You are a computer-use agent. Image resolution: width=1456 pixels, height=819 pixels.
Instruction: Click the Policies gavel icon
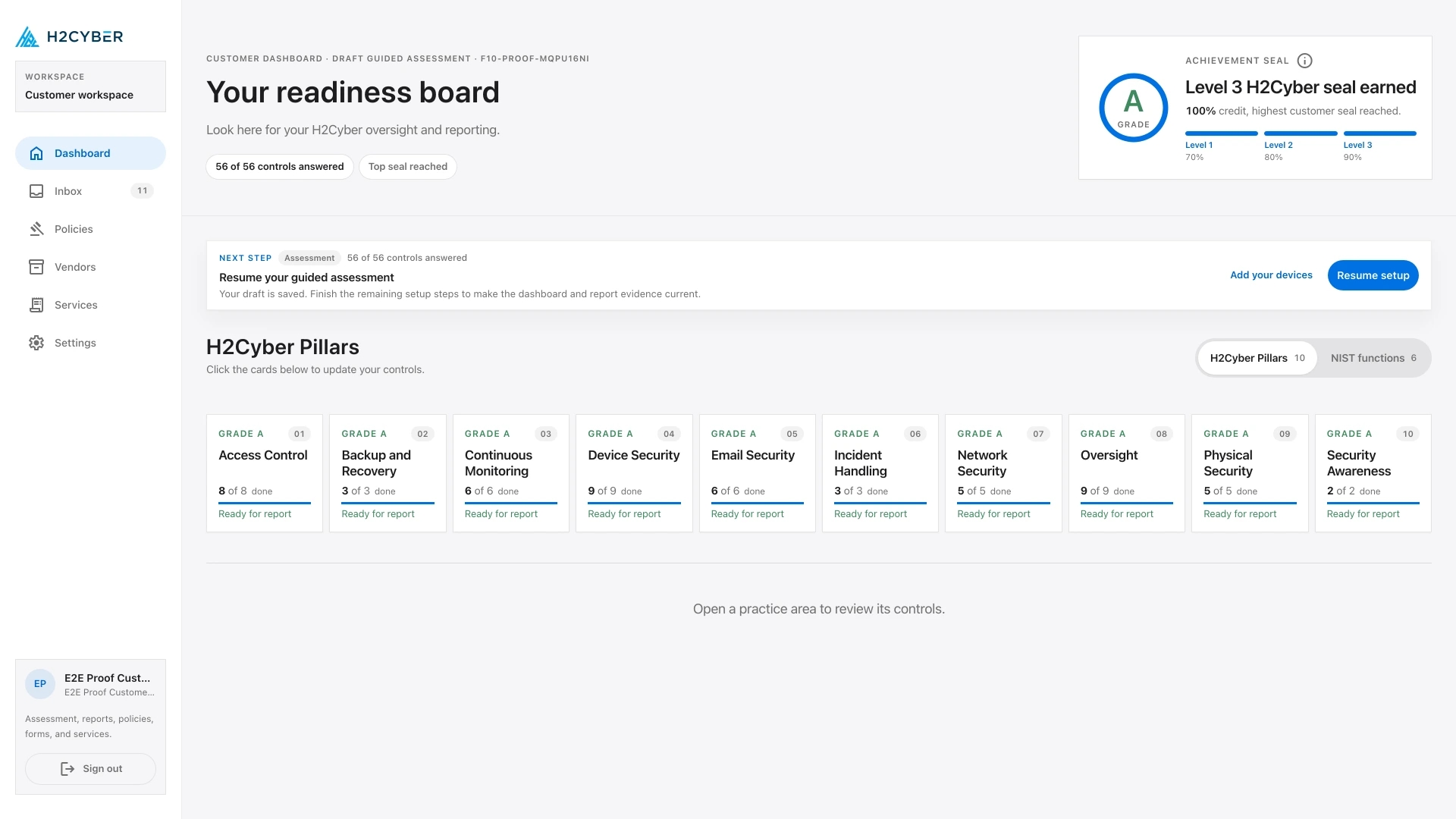click(x=36, y=229)
